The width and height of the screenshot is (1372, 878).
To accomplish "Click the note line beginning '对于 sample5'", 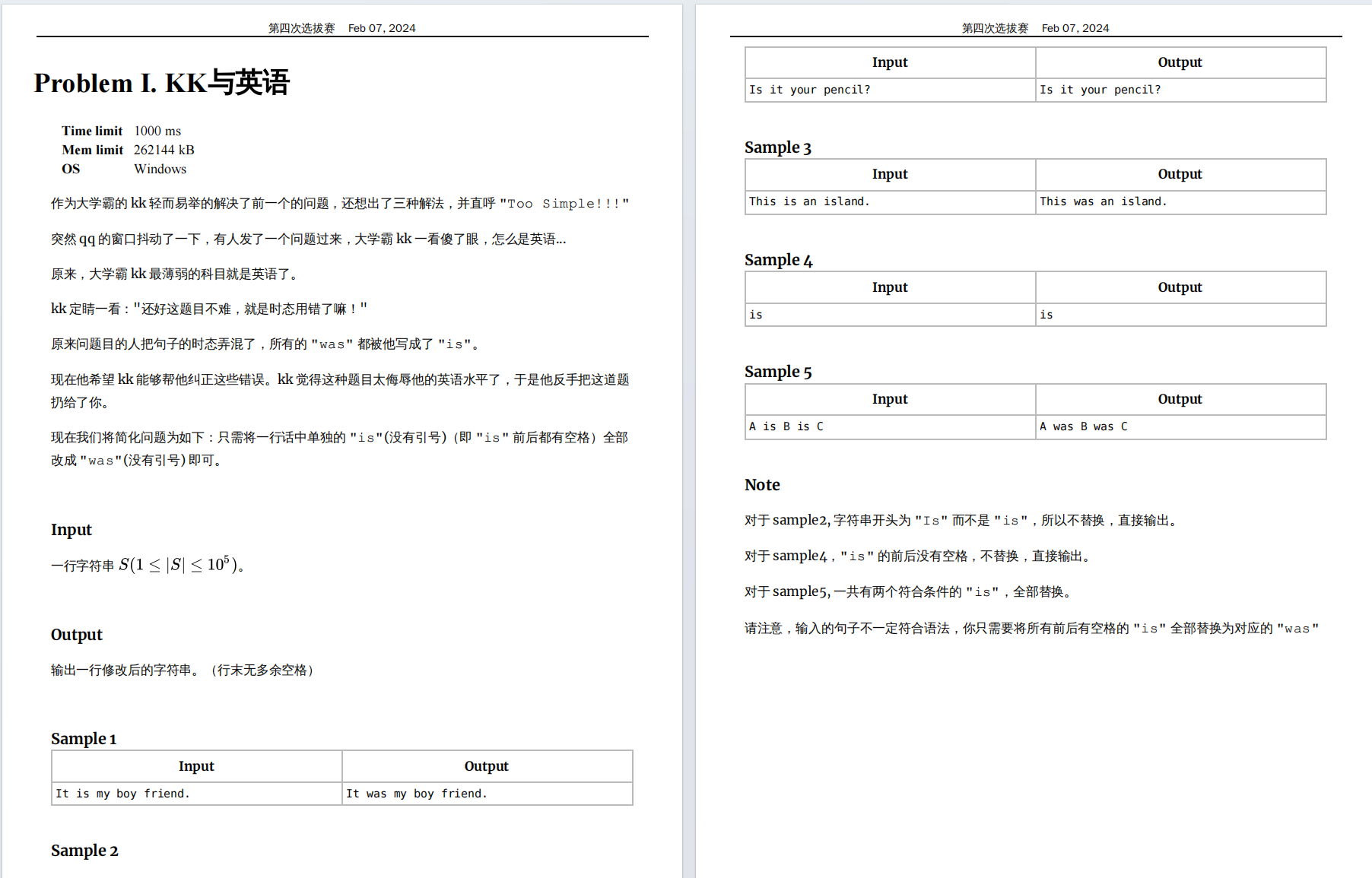I will pyautogui.click(x=910, y=592).
